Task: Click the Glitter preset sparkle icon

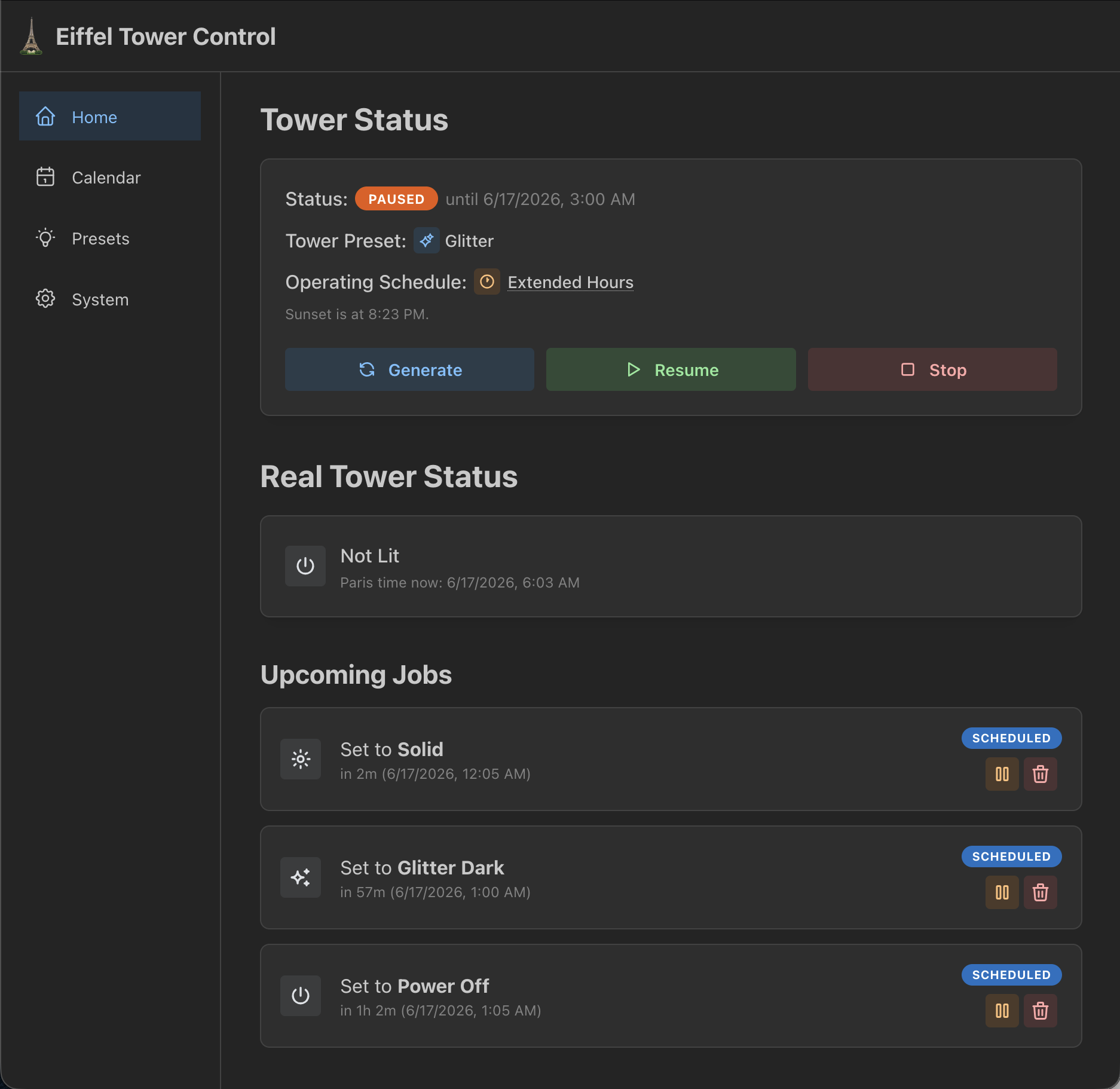Action: (427, 241)
